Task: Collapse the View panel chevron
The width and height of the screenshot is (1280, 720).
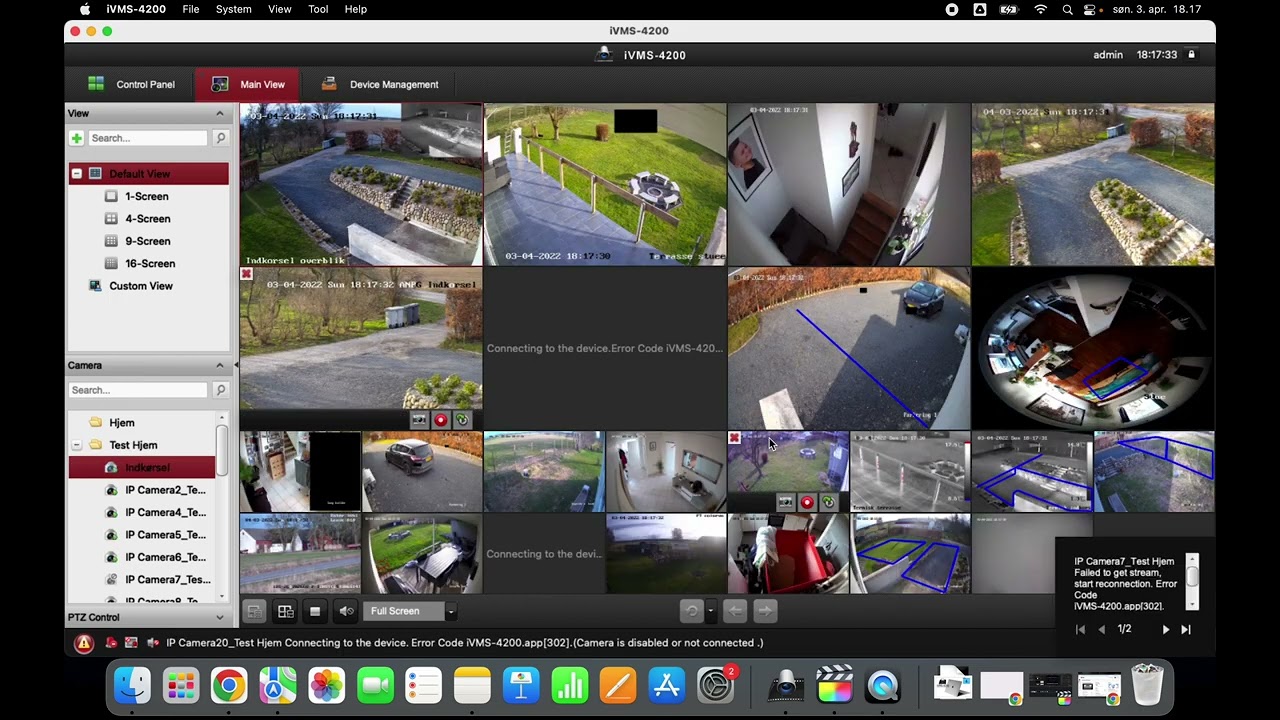Action: tap(220, 114)
